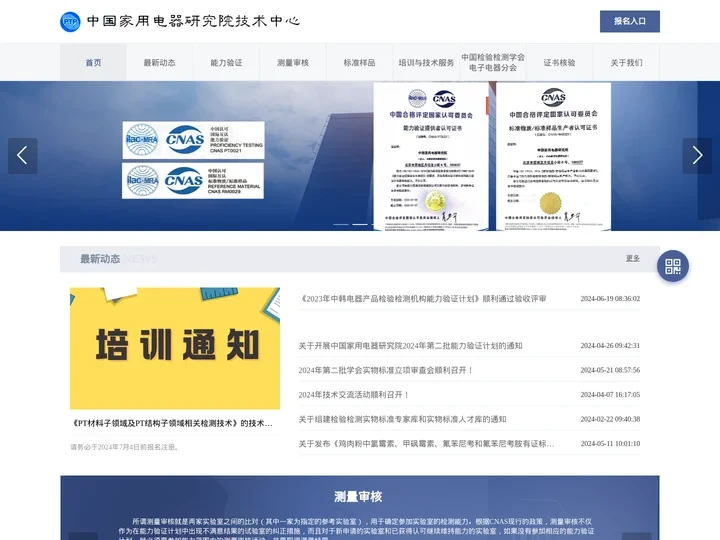Open the 报名入口 registration button

630,21
